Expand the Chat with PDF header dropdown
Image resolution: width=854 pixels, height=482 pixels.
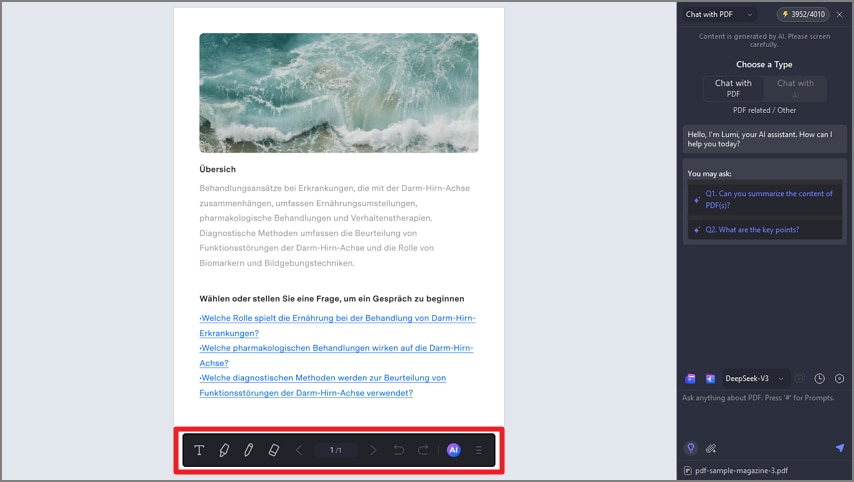[x=718, y=14]
